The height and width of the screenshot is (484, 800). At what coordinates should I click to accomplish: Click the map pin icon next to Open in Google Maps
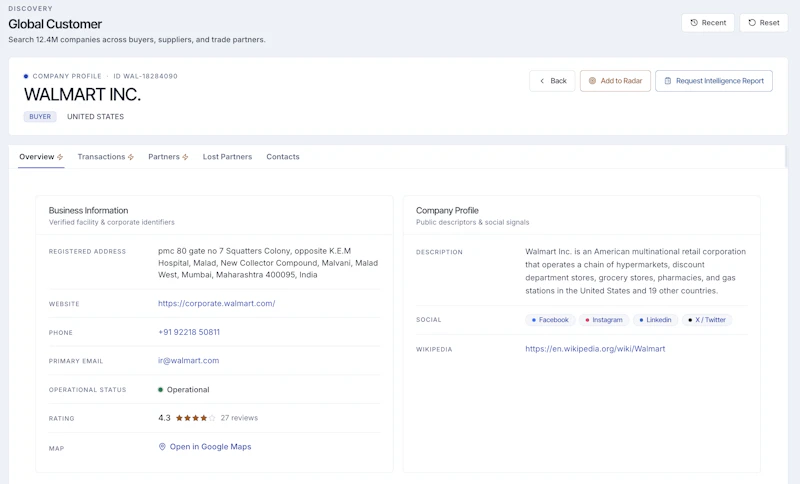(162, 447)
